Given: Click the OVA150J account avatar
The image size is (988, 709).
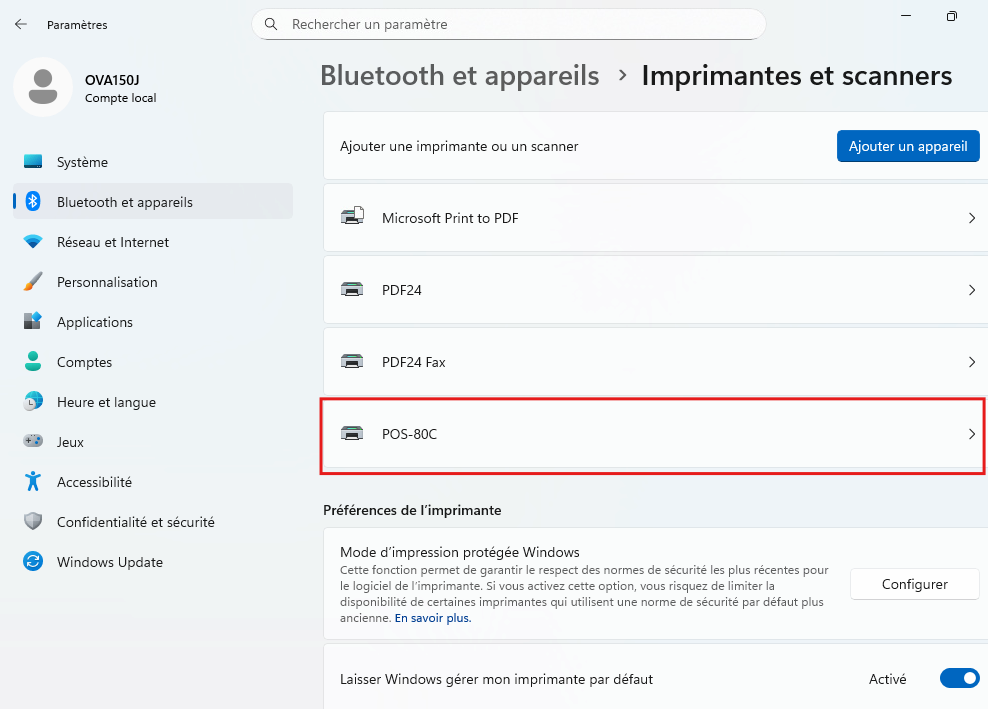Looking at the screenshot, I should [42, 87].
